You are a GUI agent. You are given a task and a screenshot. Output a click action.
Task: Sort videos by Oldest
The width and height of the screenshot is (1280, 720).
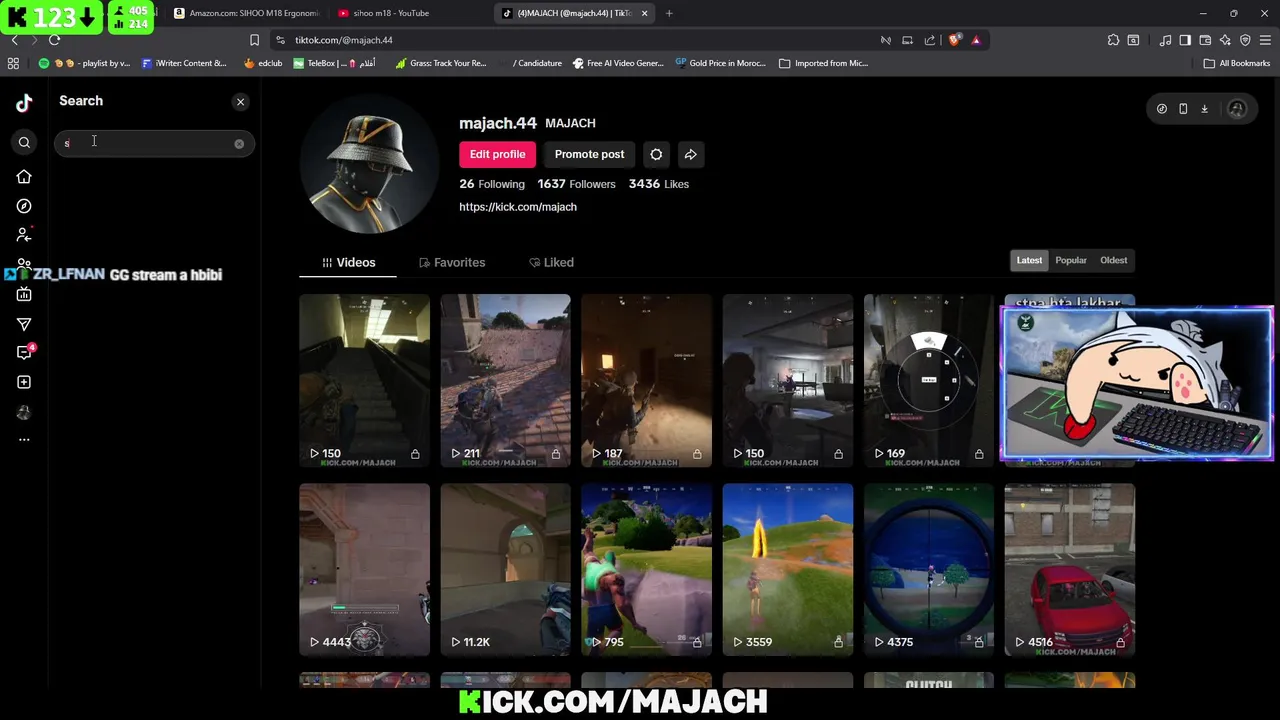1113,260
